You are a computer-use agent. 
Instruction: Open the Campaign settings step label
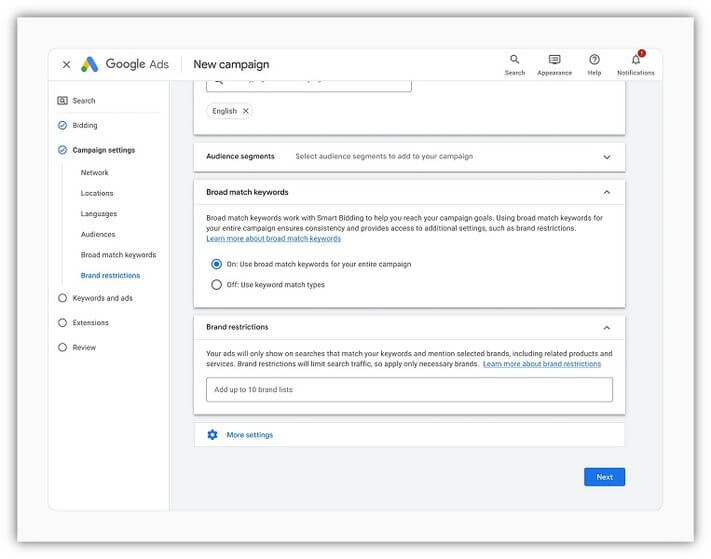point(104,150)
